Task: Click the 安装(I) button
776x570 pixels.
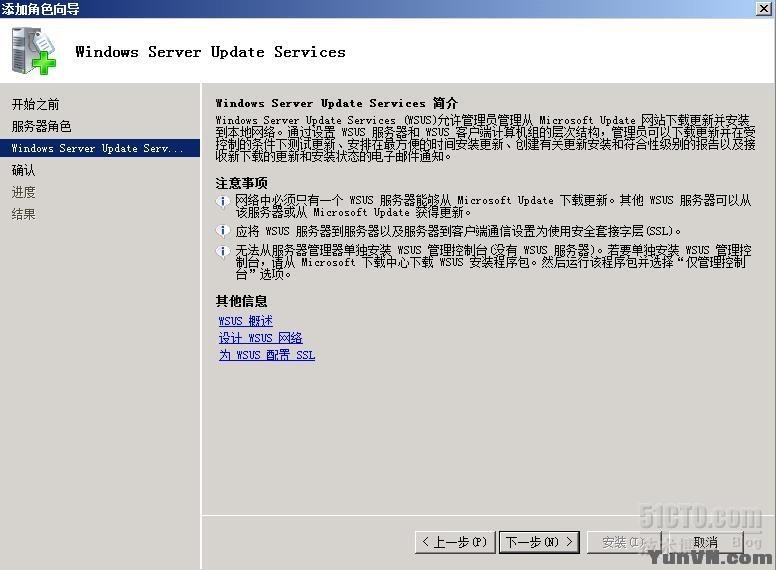Action: click(624, 542)
